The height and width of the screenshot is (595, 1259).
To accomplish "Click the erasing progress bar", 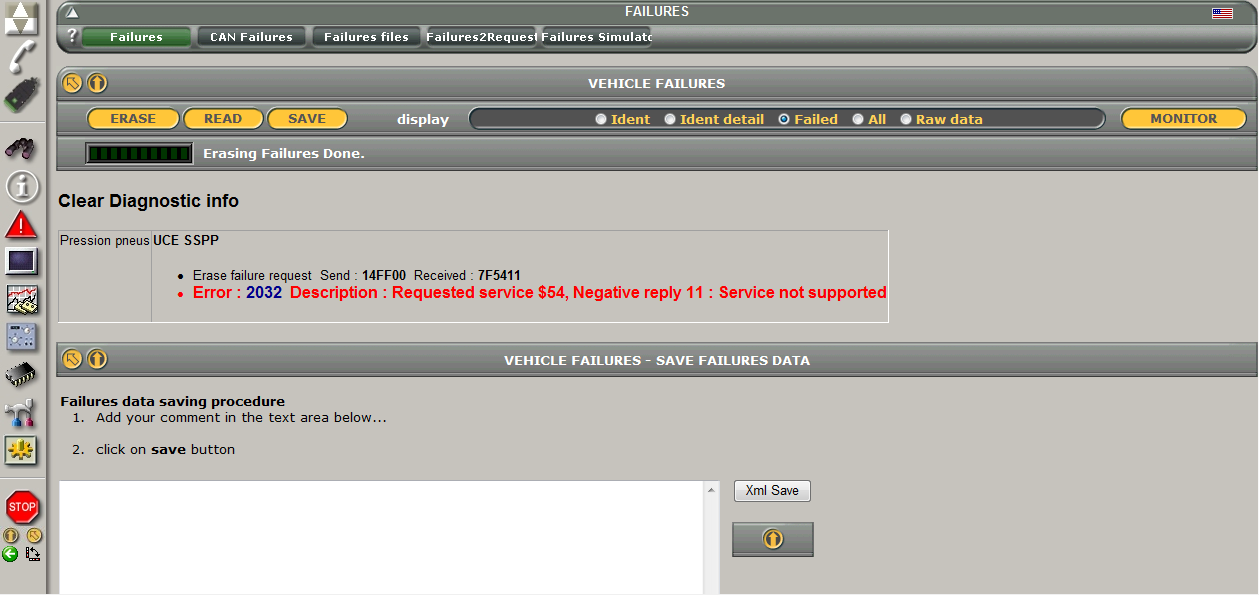I will tap(139, 153).
